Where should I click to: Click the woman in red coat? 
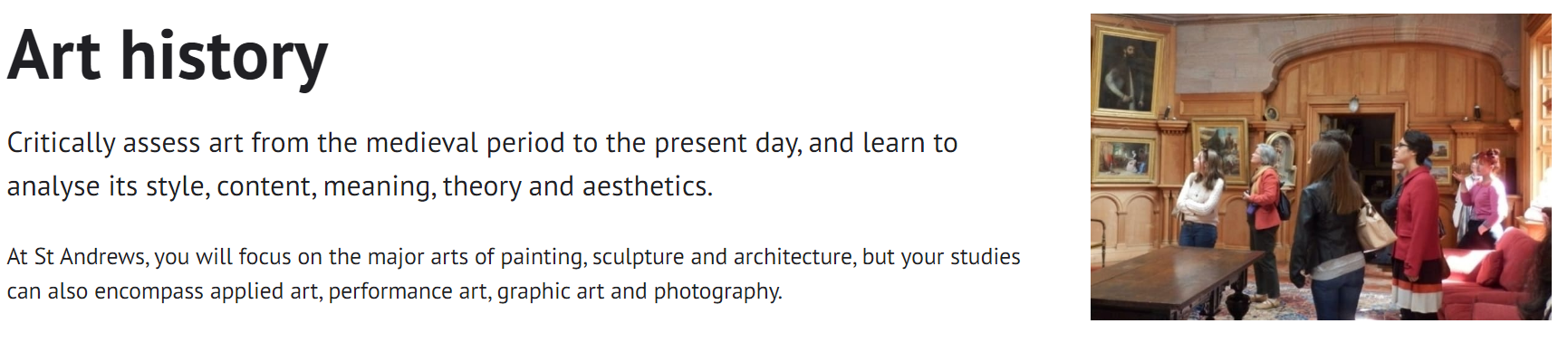(1416, 222)
